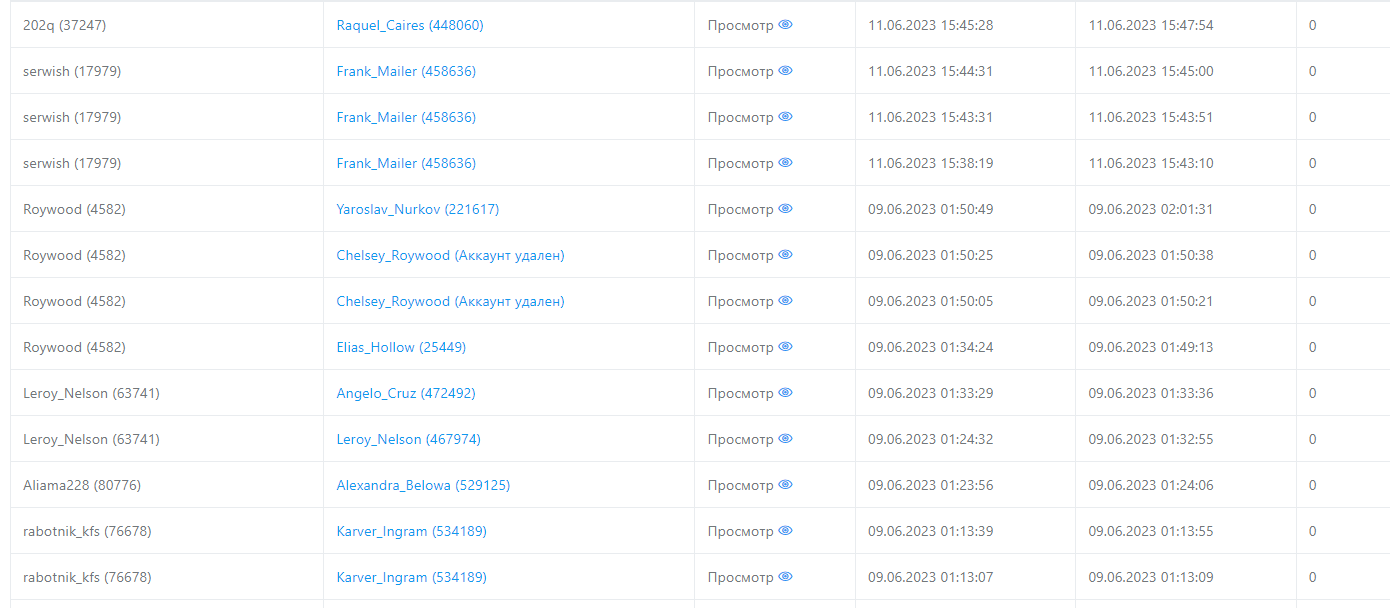Open the Angelo_Cruz (472492) link

(405, 393)
